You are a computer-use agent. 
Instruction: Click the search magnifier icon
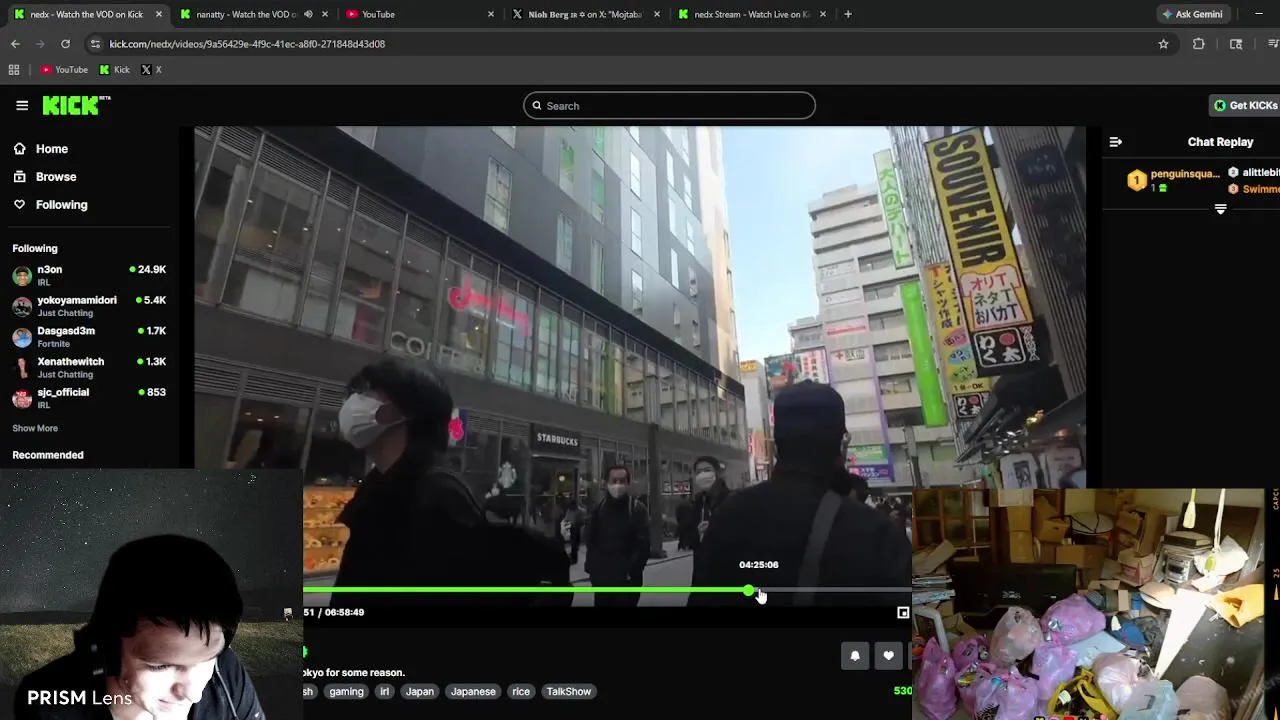(537, 106)
